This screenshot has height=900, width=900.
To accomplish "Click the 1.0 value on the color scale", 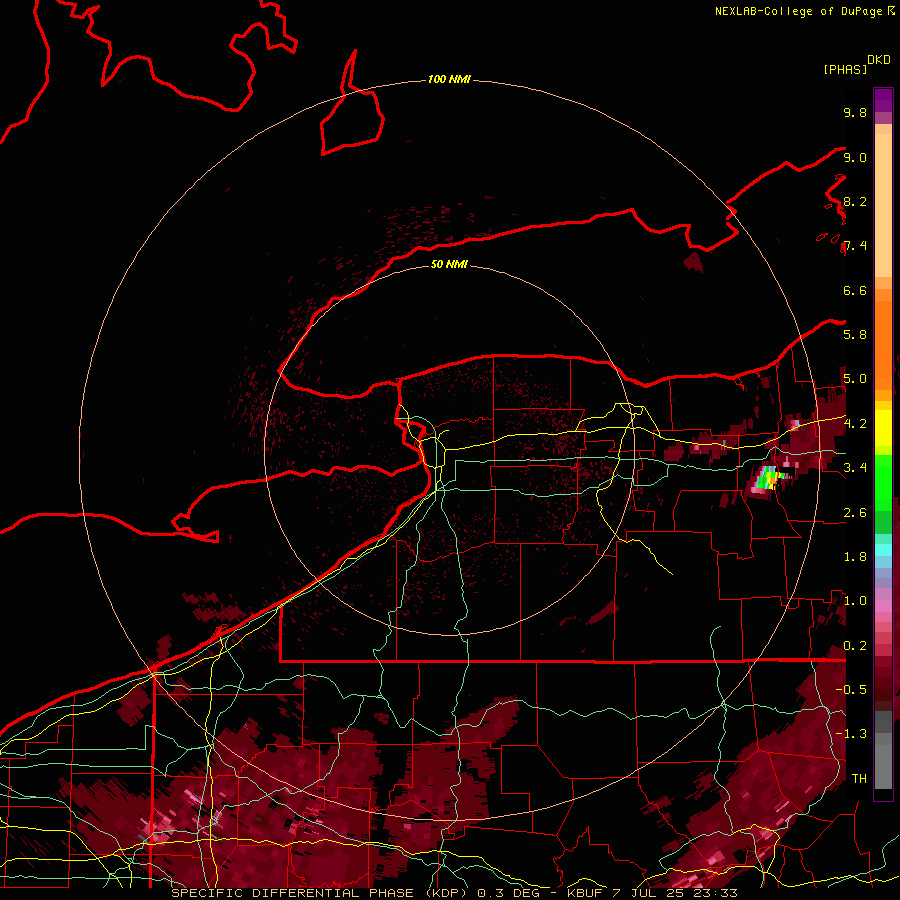I will point(855,601).
